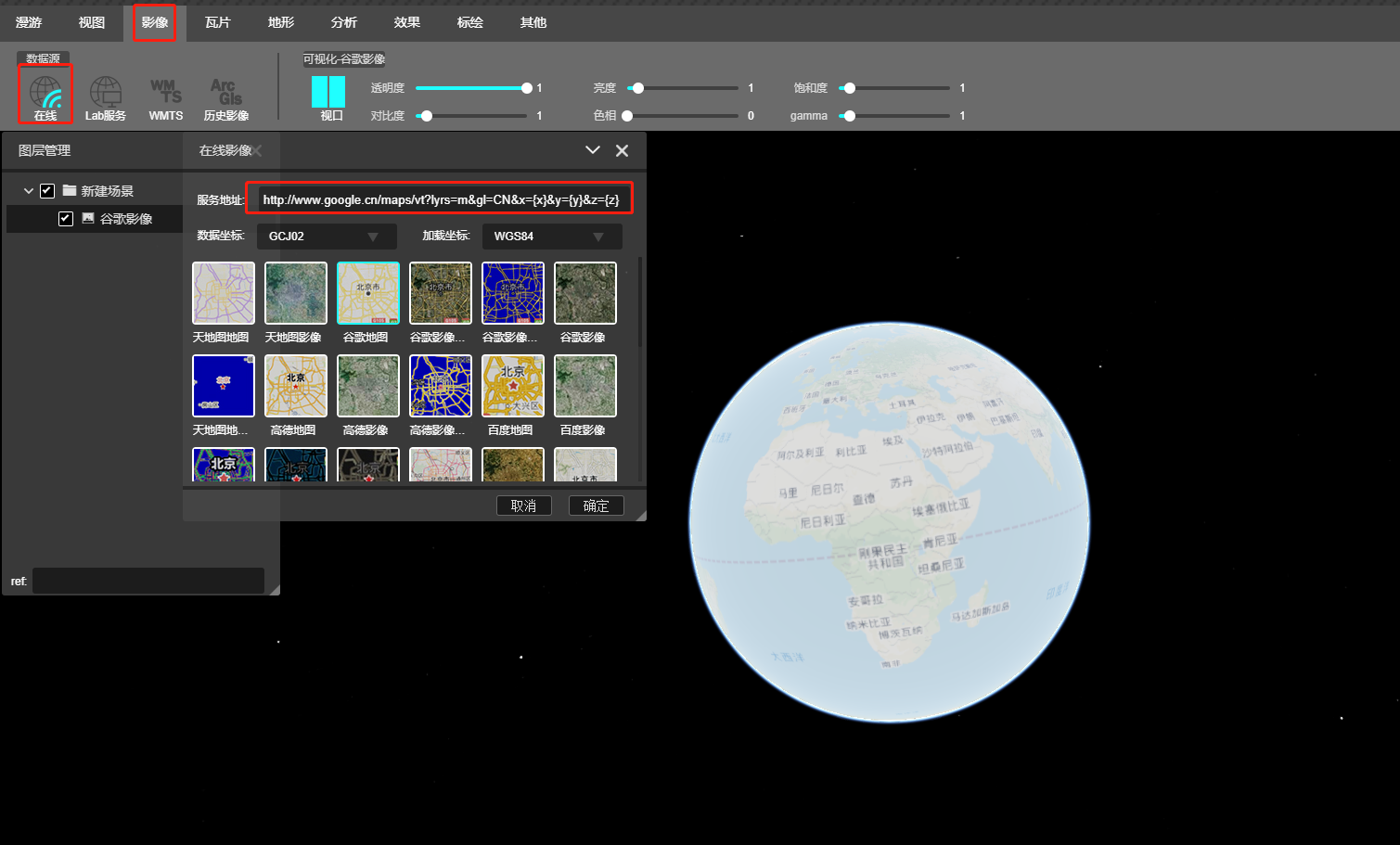Choose the blue 高德影像... road thumbnail
The height and width of the screenshot is (845, 1400).
pos(440,386)
